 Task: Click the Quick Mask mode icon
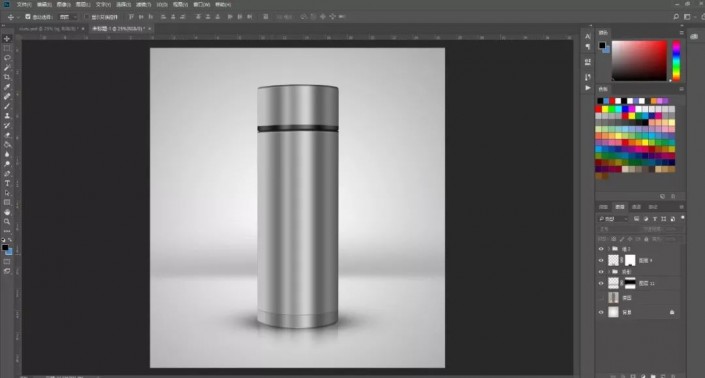[x=7, y=262]
